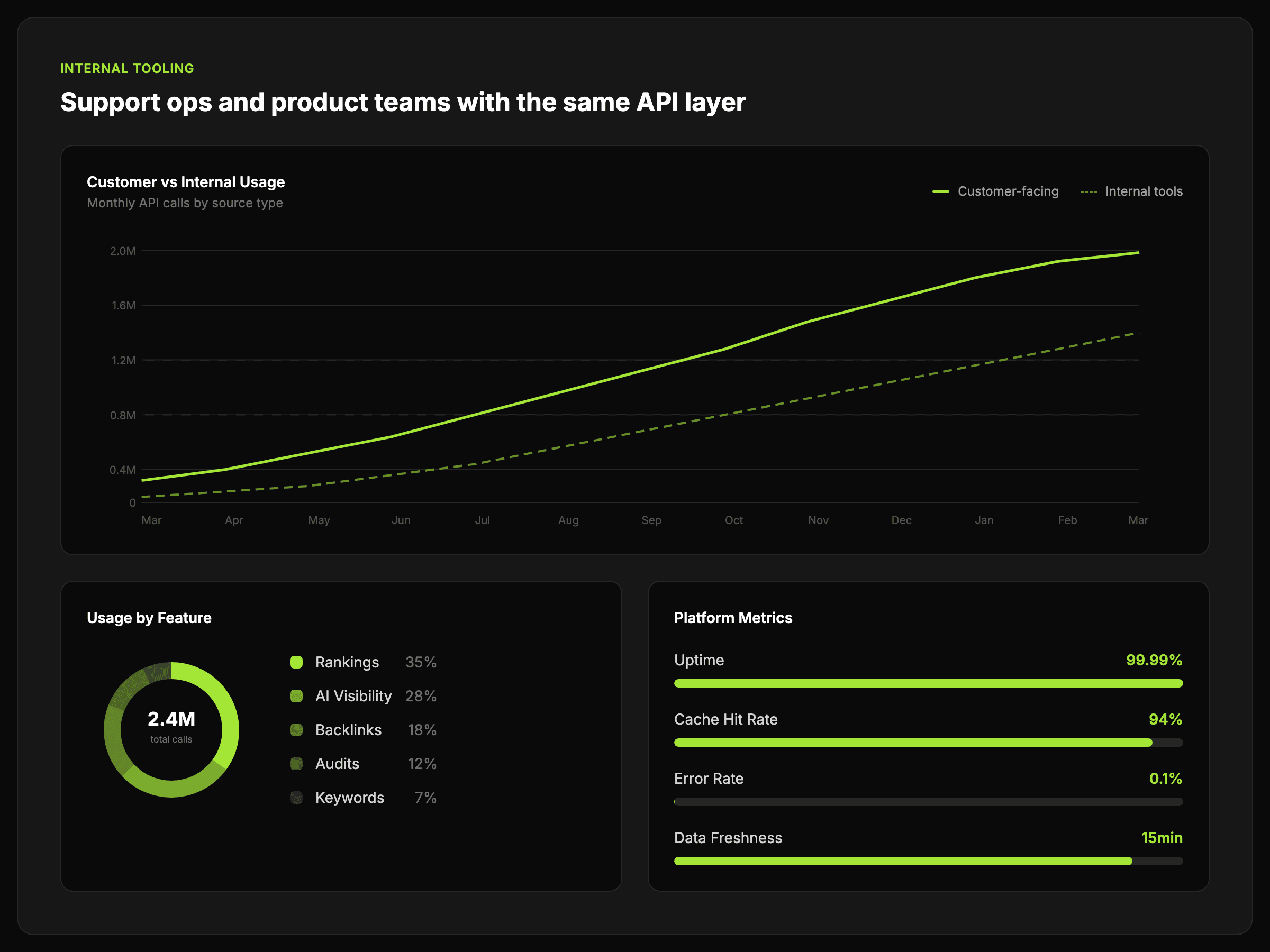Viewport: 1270px width, 952px height.
Task: Click the Cache Hit Rate bar
Action: 928,743
